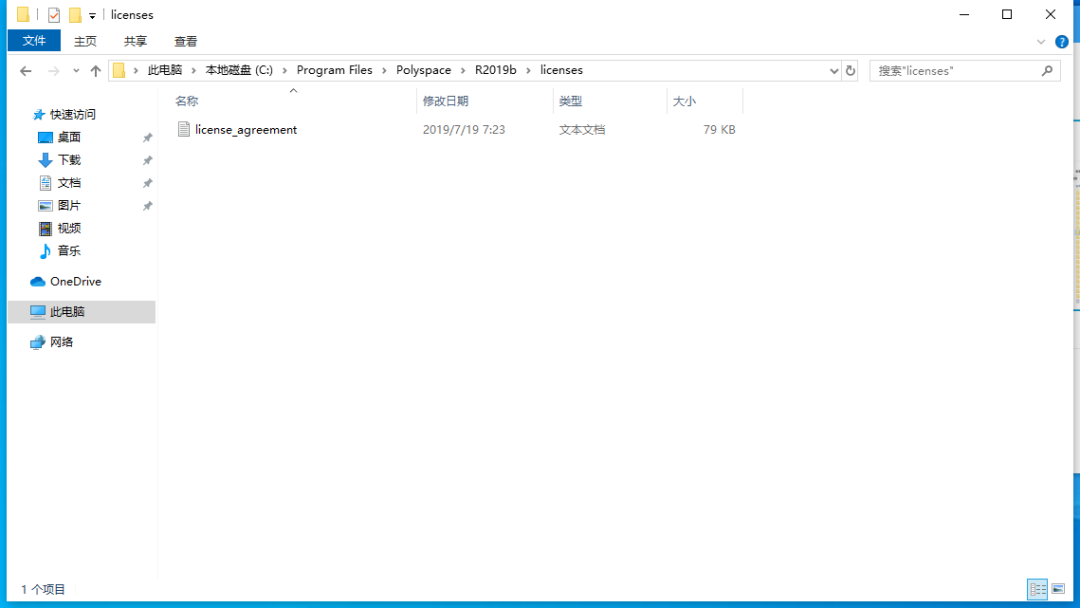
Task: Go up one folder level
Action: point(96,70)
